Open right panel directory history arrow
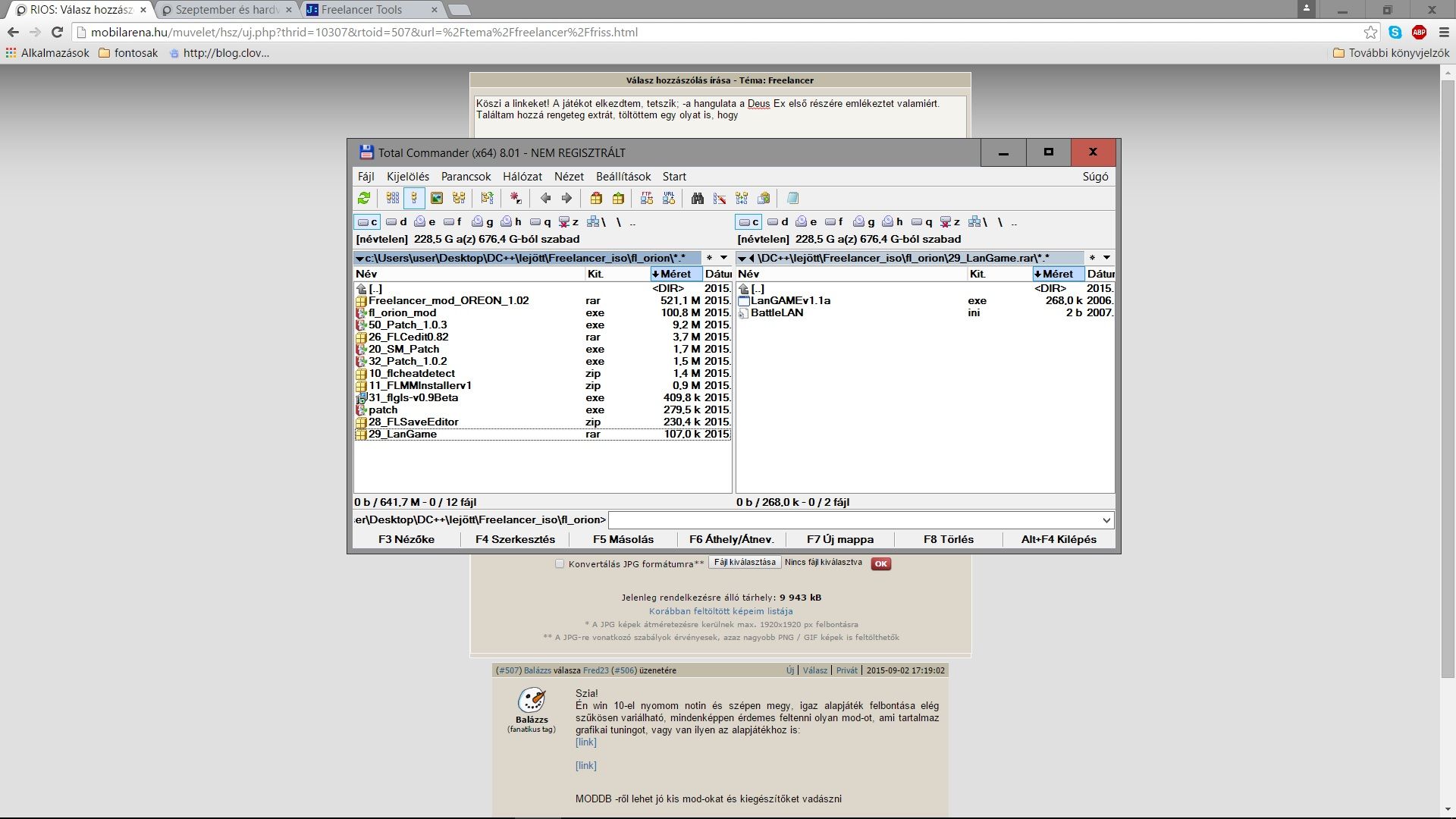Screen dimensions: 1456x819 click(1106, 258)
